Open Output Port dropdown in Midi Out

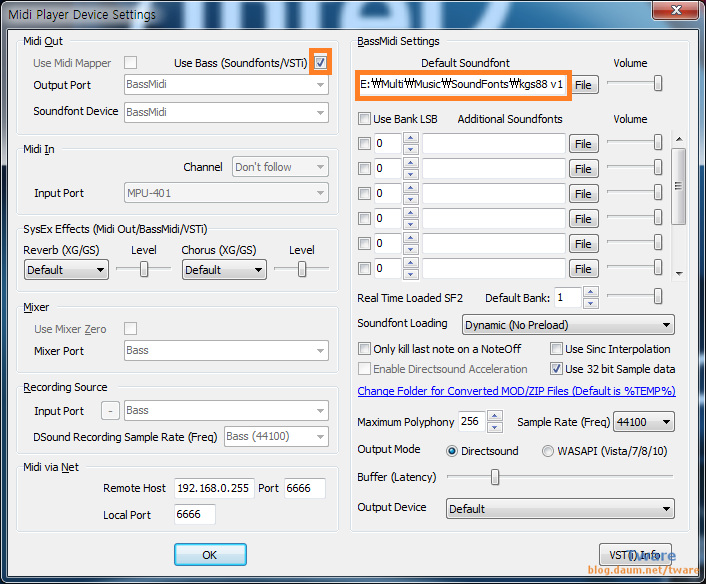pos(226,85)
